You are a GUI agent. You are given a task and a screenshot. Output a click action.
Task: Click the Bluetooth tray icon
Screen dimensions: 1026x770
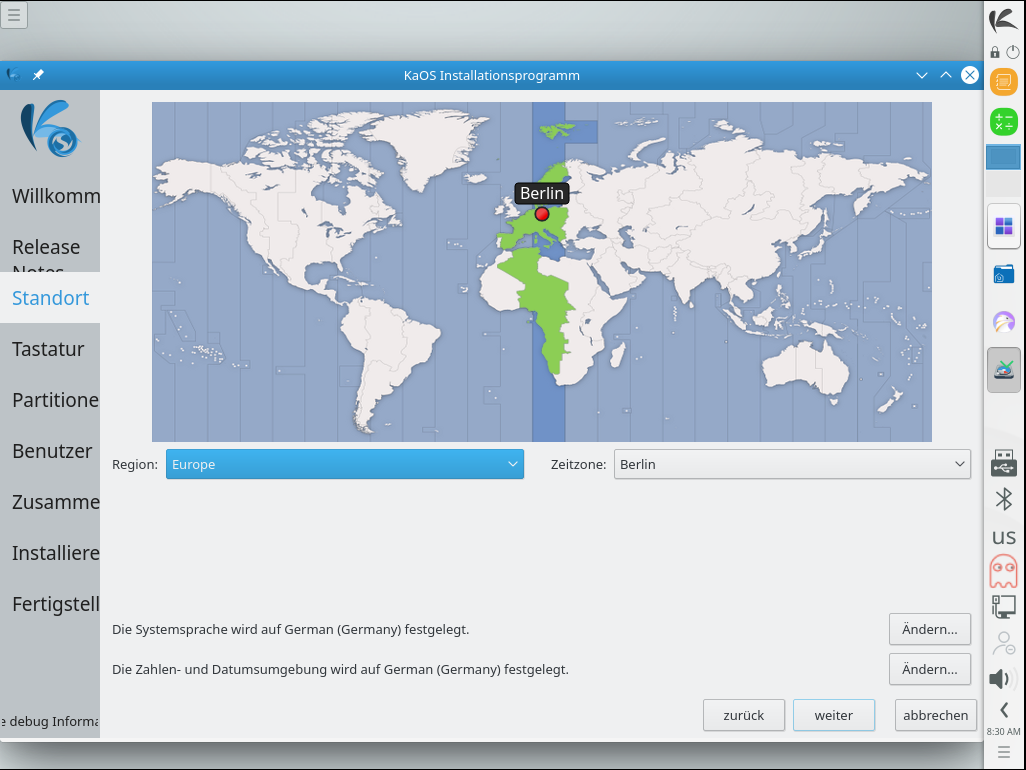pos(1003,499)
